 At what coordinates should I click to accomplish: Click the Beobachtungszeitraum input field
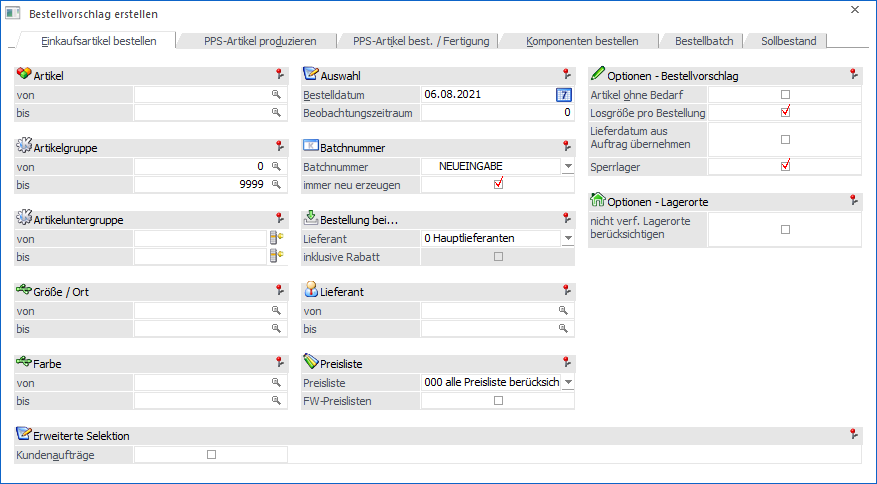[497, 112]
